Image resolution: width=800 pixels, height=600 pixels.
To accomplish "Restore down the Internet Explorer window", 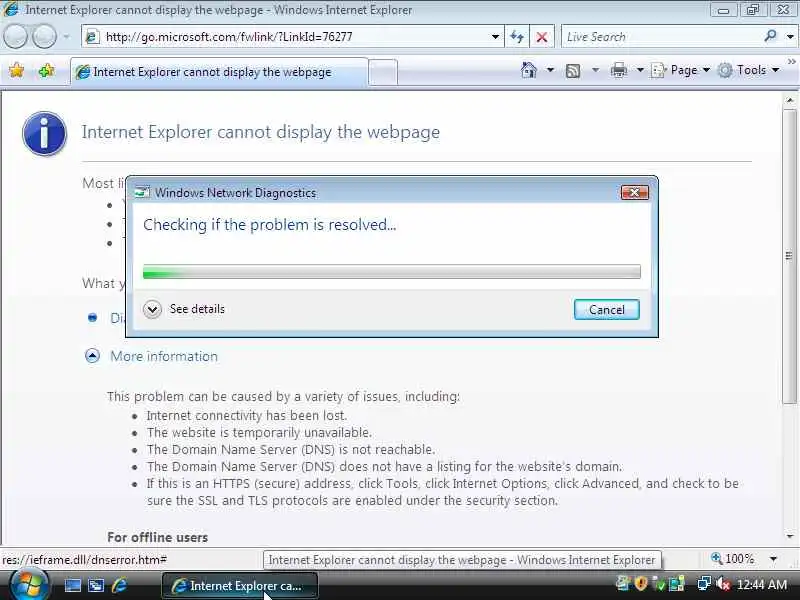I will (753, 10).
